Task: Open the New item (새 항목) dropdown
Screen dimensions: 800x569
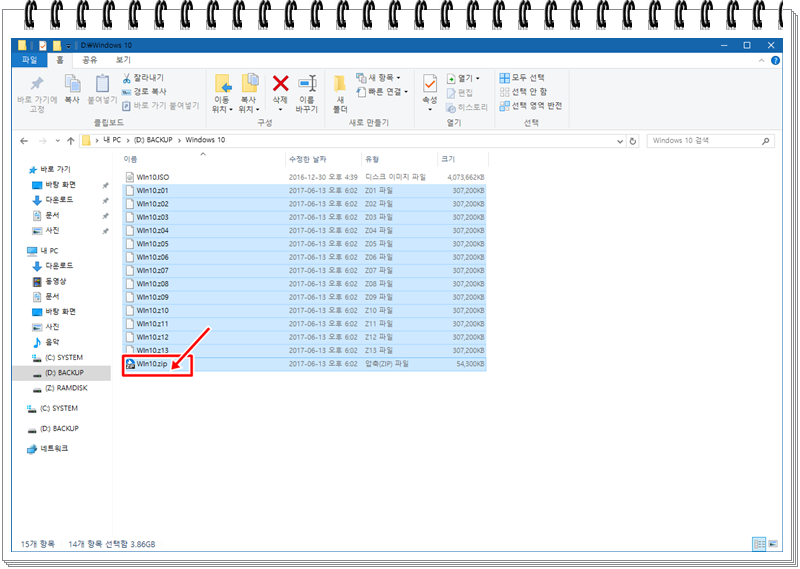Action: click(x=378, y=78)
